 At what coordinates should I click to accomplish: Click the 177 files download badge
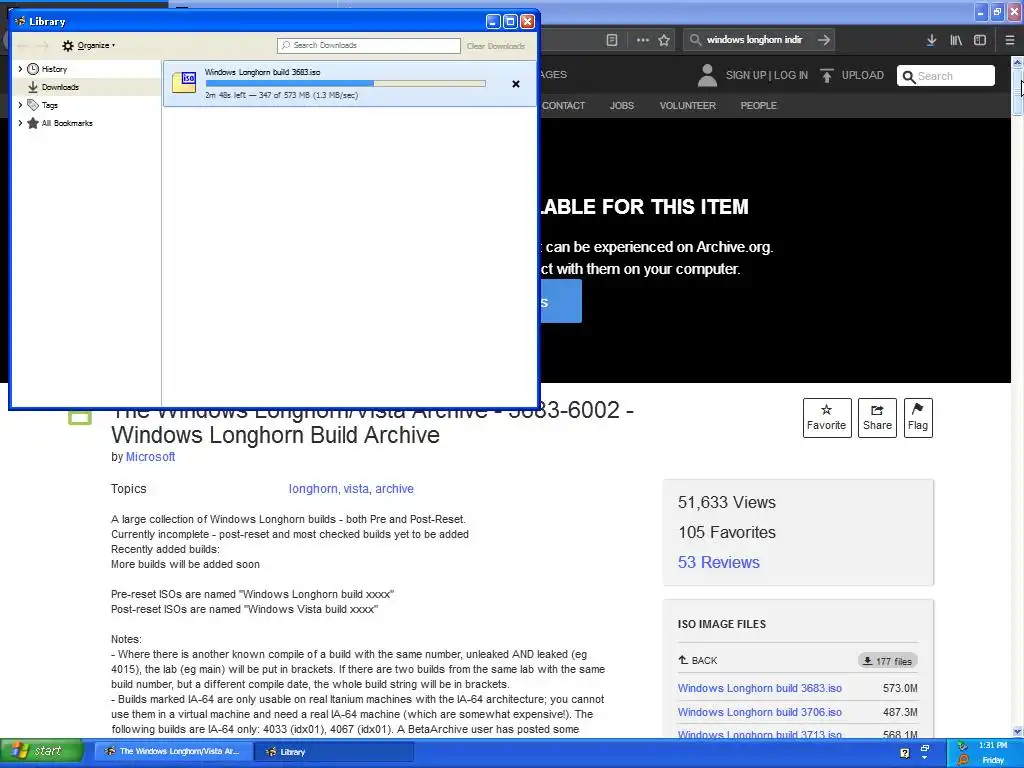888,661
